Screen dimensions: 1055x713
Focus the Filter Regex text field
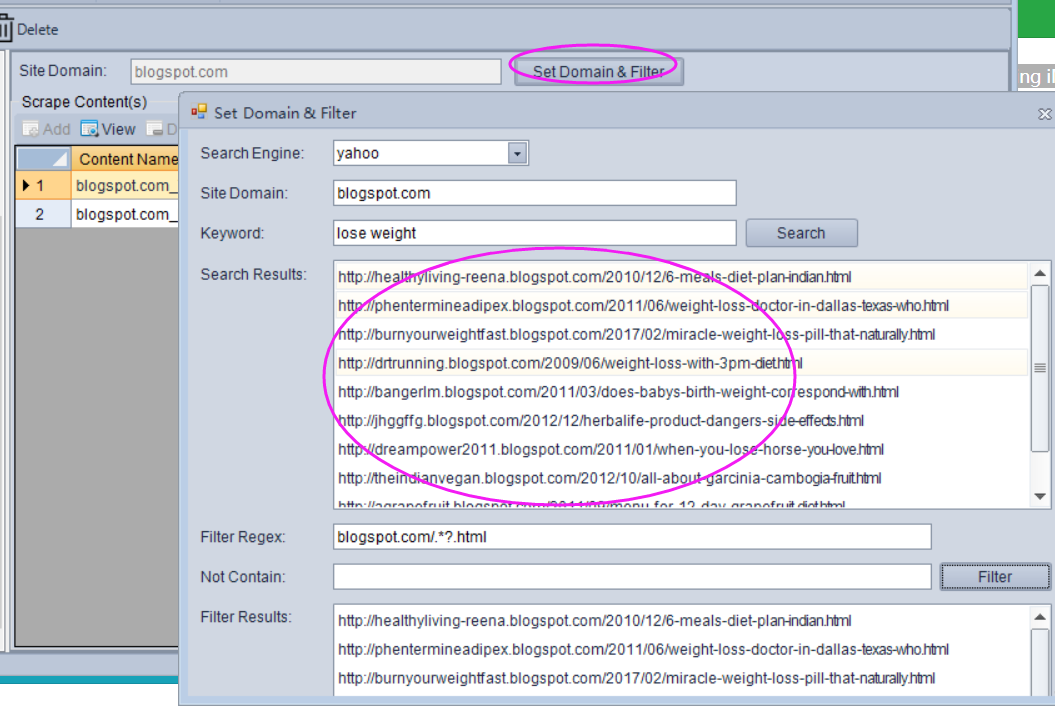coord(631,537)
